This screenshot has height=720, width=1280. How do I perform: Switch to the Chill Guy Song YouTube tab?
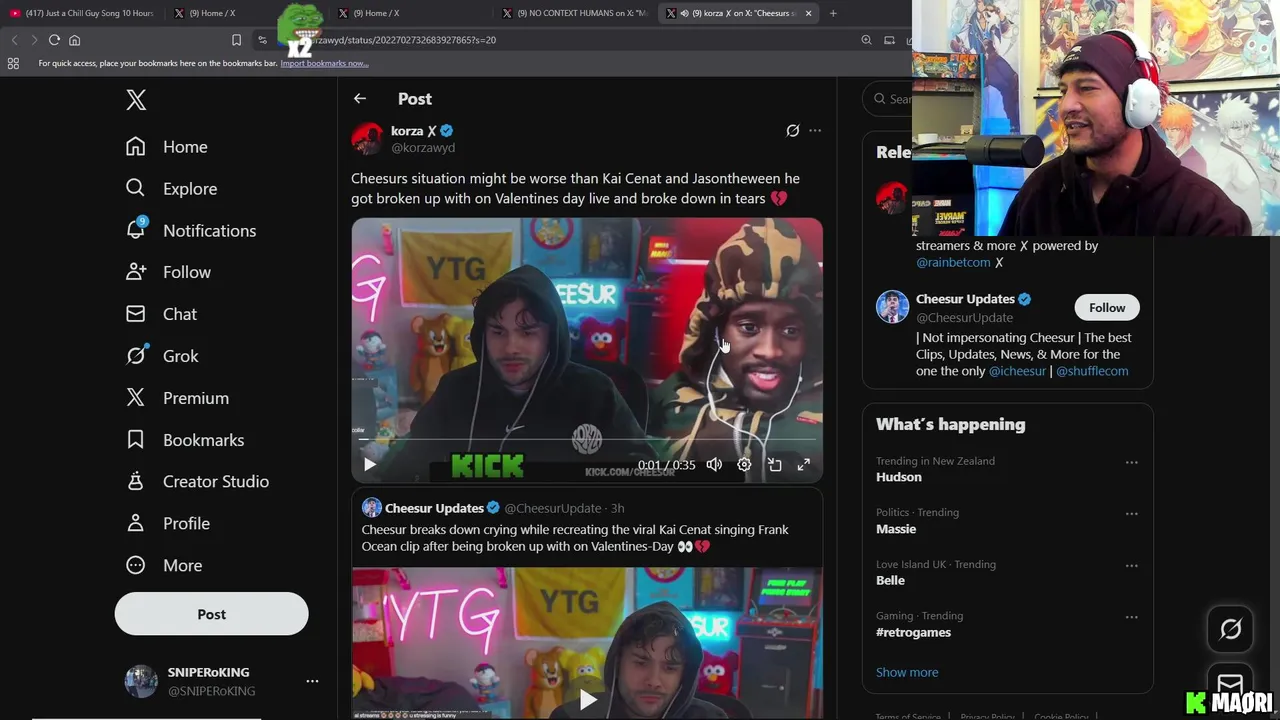(82, 13)
